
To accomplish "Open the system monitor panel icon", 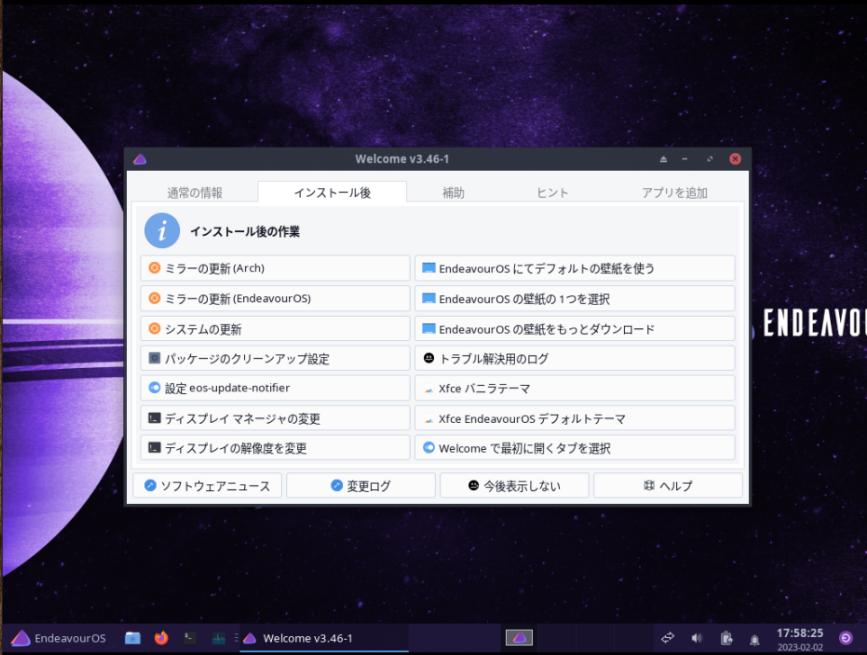I will pos(218,638).
